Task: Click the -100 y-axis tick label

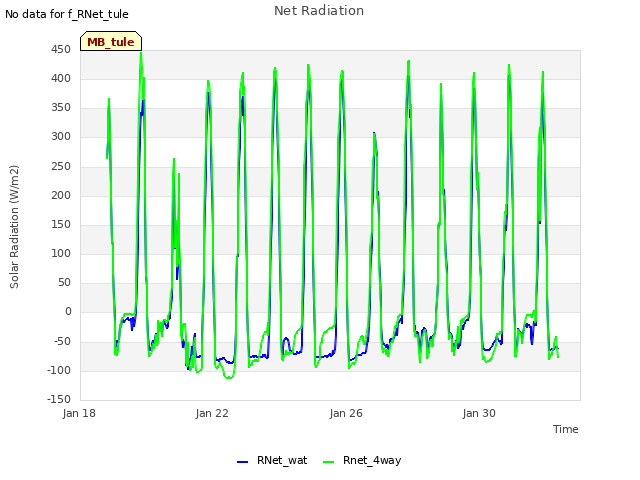Action: click(59, 370)
